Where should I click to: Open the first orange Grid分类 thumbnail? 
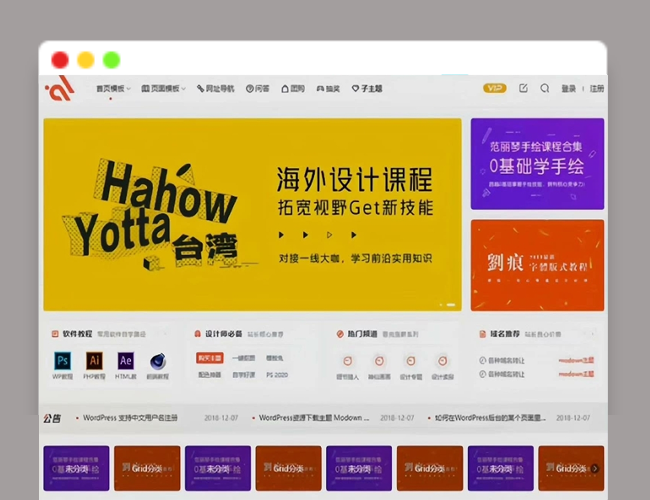147,468
